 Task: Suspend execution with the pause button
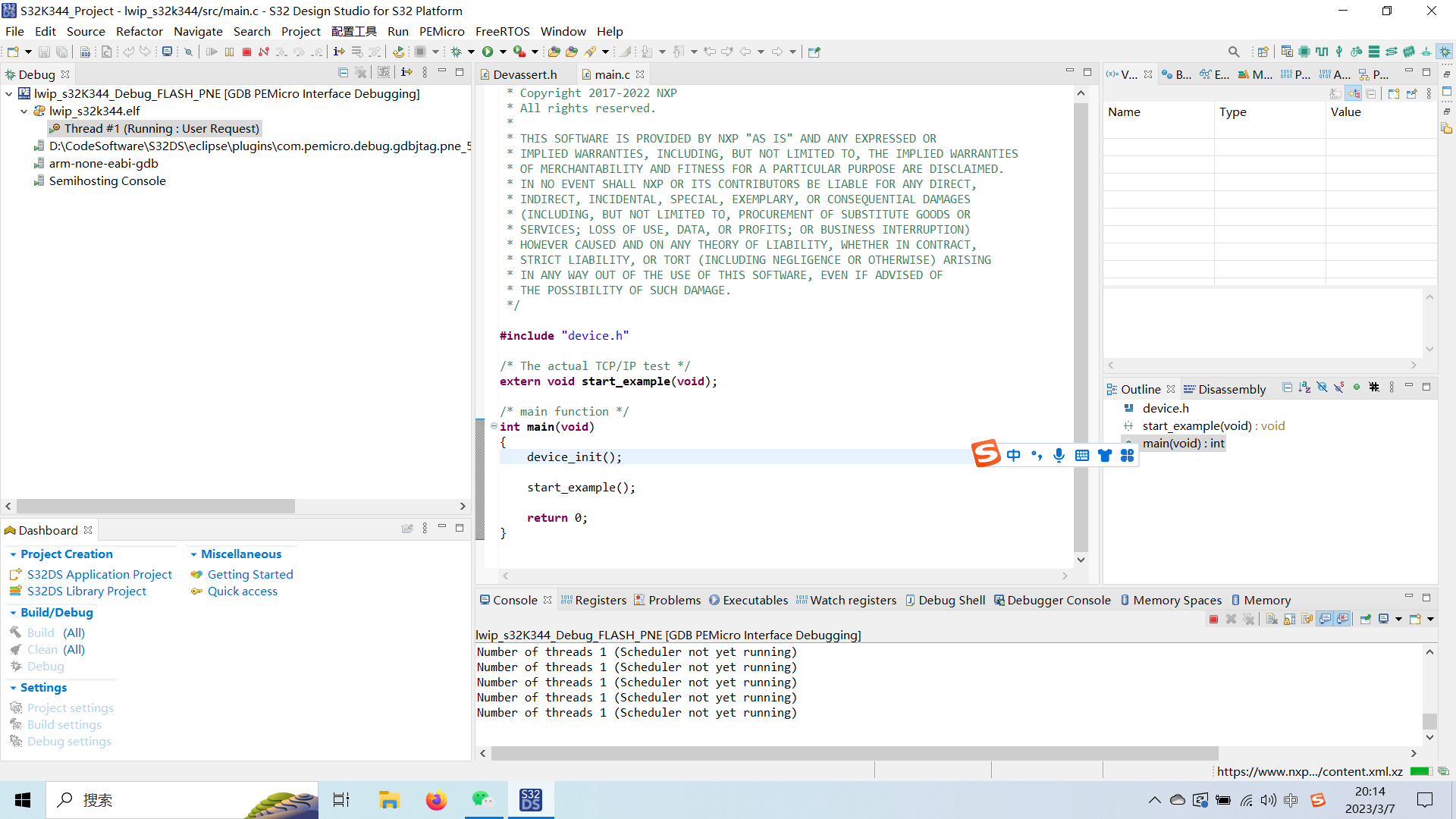click(x=229, y=52)
